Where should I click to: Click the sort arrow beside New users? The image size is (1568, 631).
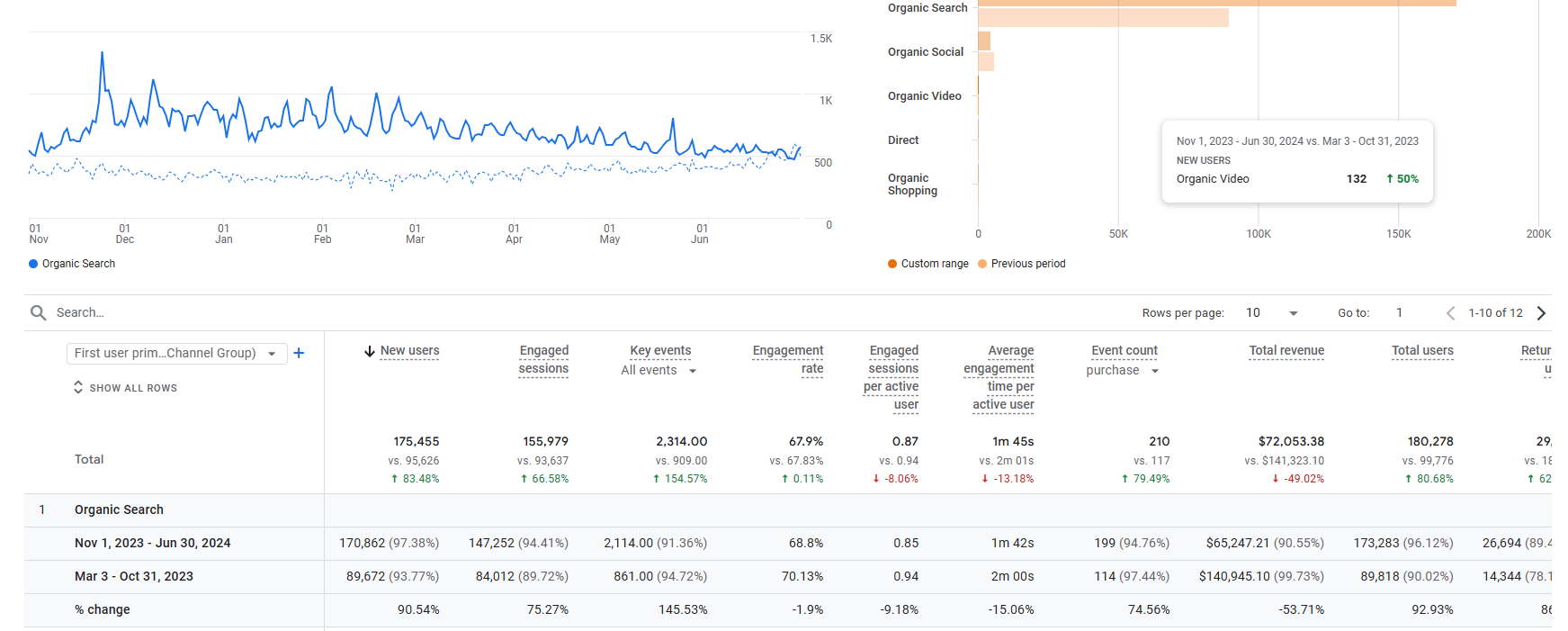369,351
